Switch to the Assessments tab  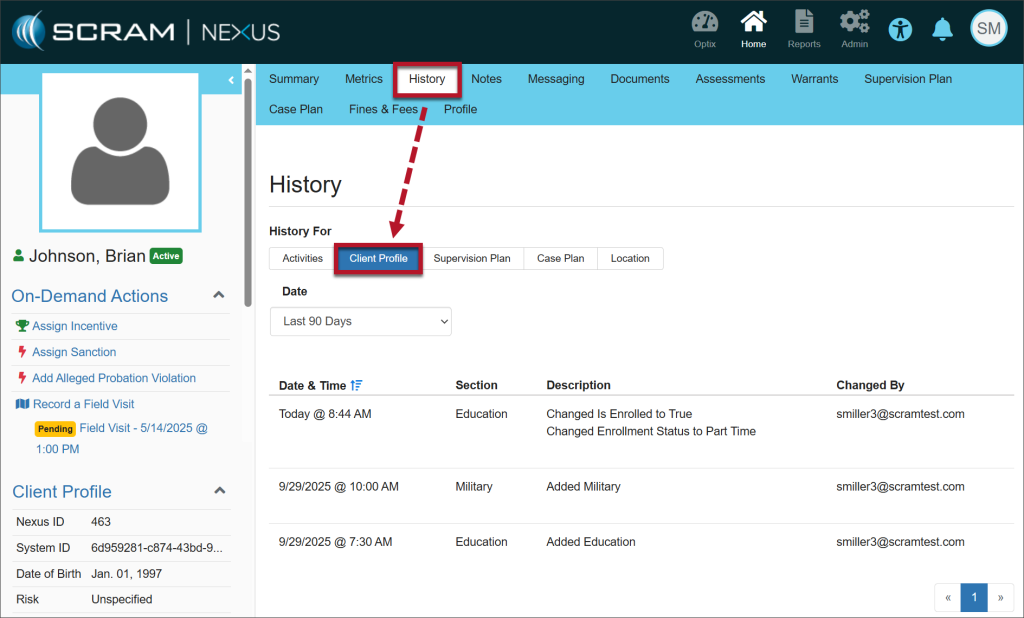tap(730, 79)
